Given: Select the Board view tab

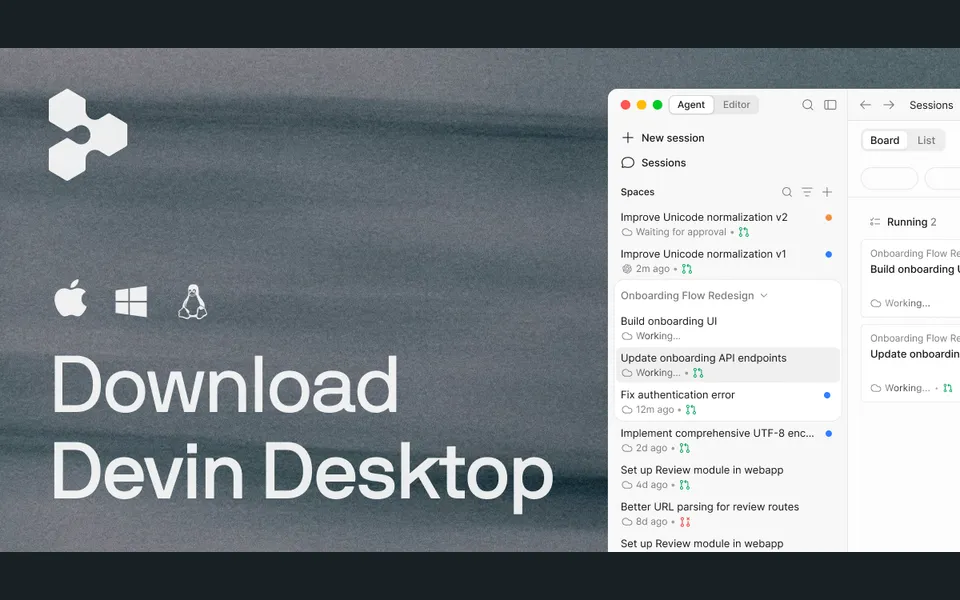Looking at the screenshot, I should tap(885, 140).
